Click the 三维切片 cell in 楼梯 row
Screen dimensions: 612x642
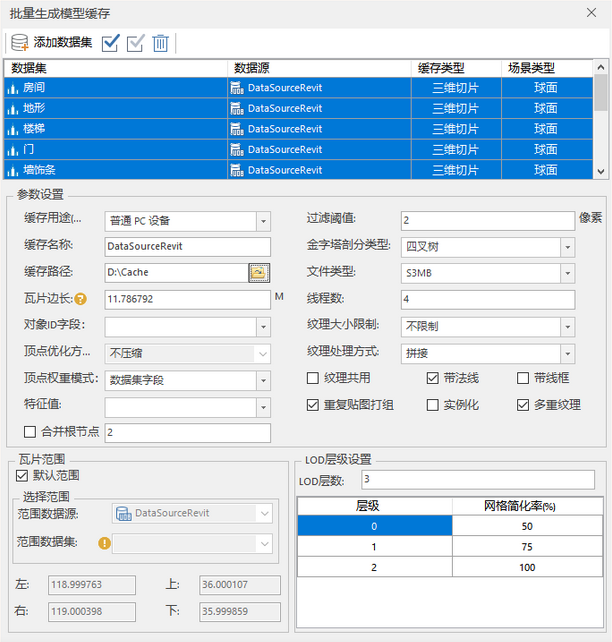456,129
